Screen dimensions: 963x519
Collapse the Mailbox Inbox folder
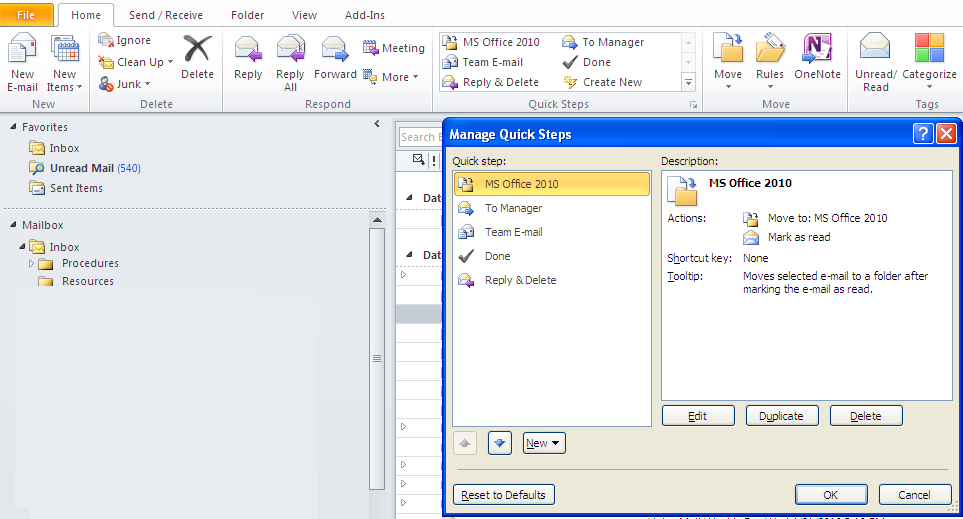tap(22, 246)
